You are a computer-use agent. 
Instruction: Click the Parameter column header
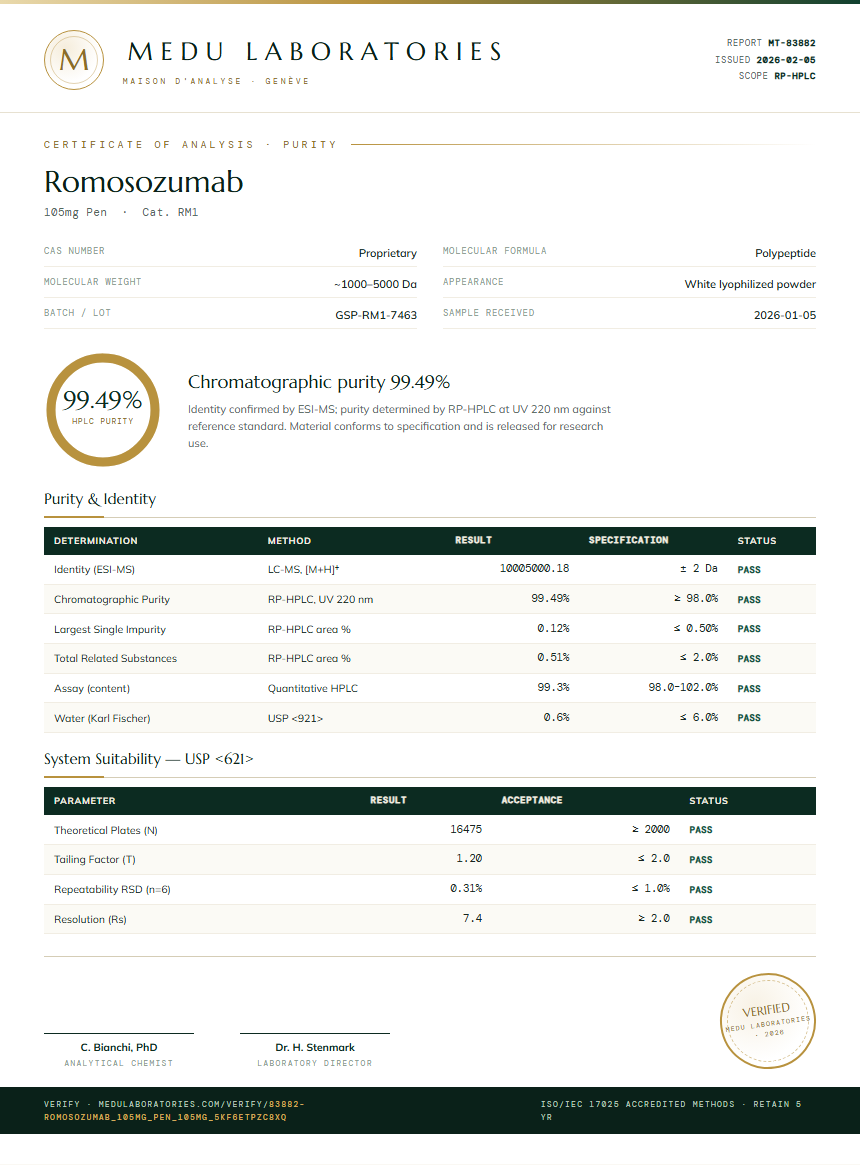[85, 801]
